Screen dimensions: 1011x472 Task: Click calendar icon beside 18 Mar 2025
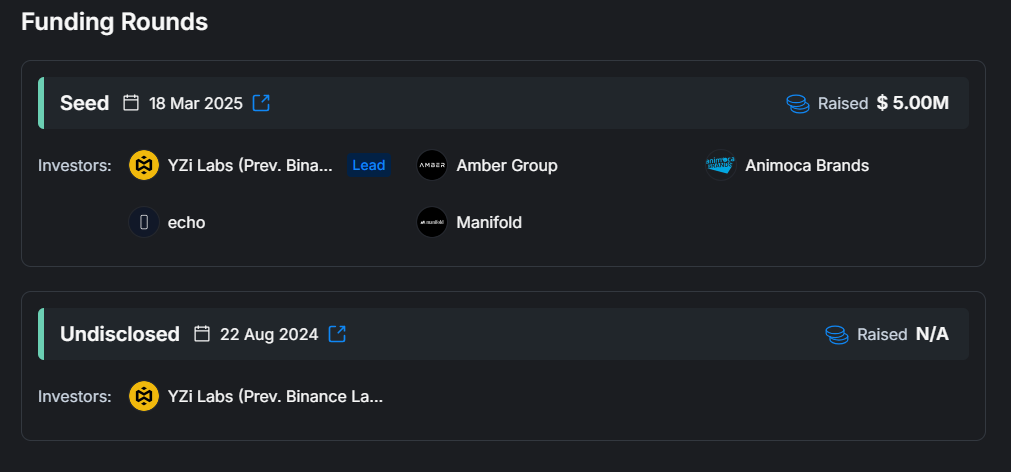[x=131, y=103]
